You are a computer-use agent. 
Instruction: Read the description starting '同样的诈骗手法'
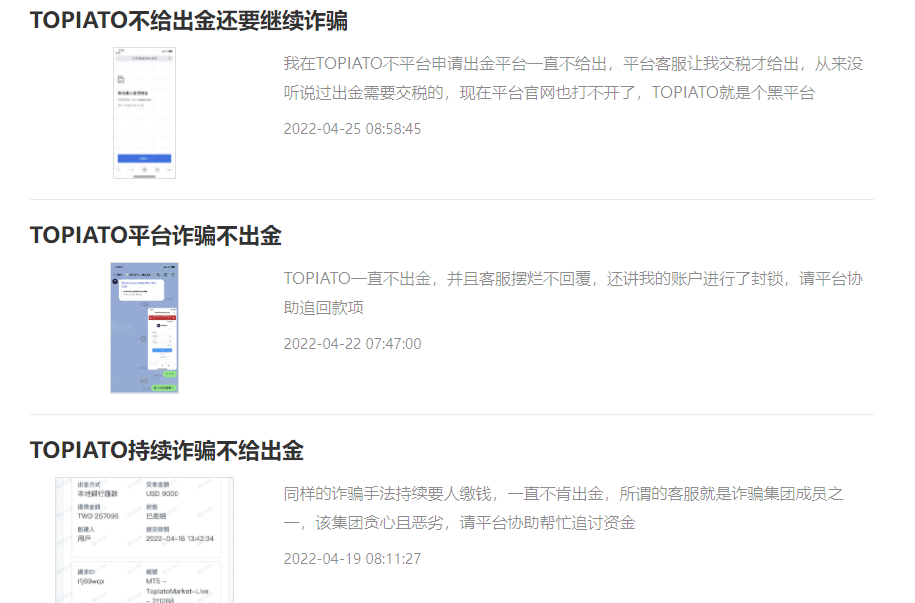pyautogui.click(x=565, y=508)
